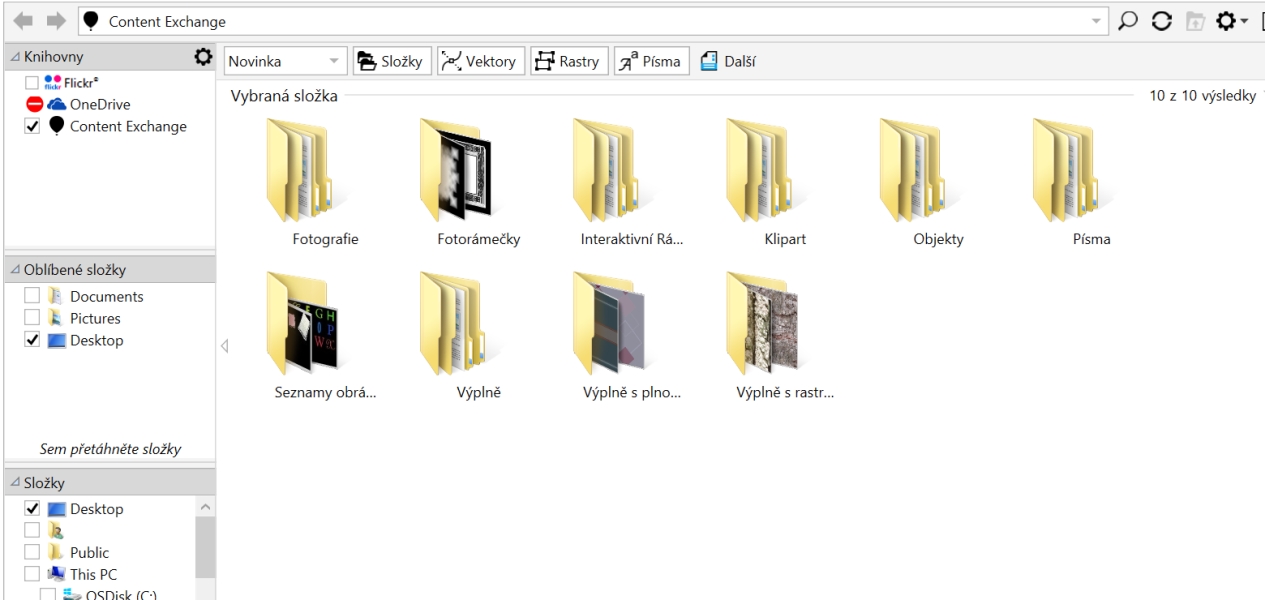Select This PC in the folder tree
This screenshot has height=600, width=1265.
(x=92, y=575)
